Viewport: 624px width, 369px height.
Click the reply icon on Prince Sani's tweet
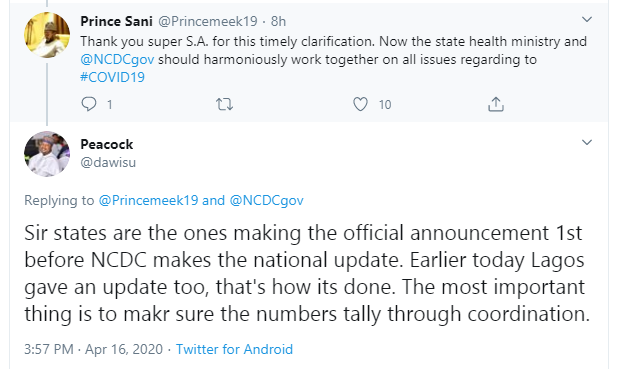click(88, 104)
